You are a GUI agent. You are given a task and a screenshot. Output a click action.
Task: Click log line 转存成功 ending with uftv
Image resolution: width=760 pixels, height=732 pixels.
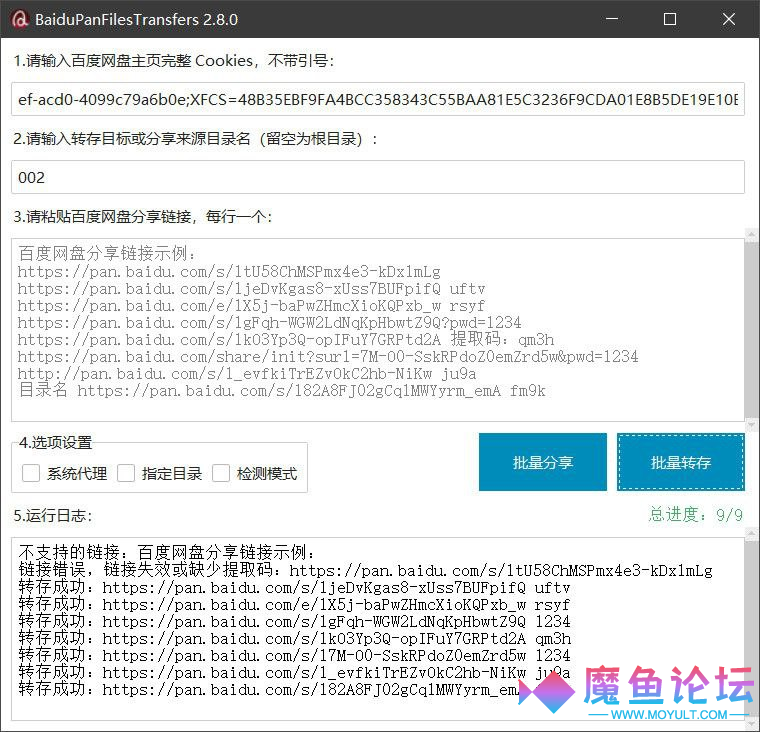click(x=295, y=588)
